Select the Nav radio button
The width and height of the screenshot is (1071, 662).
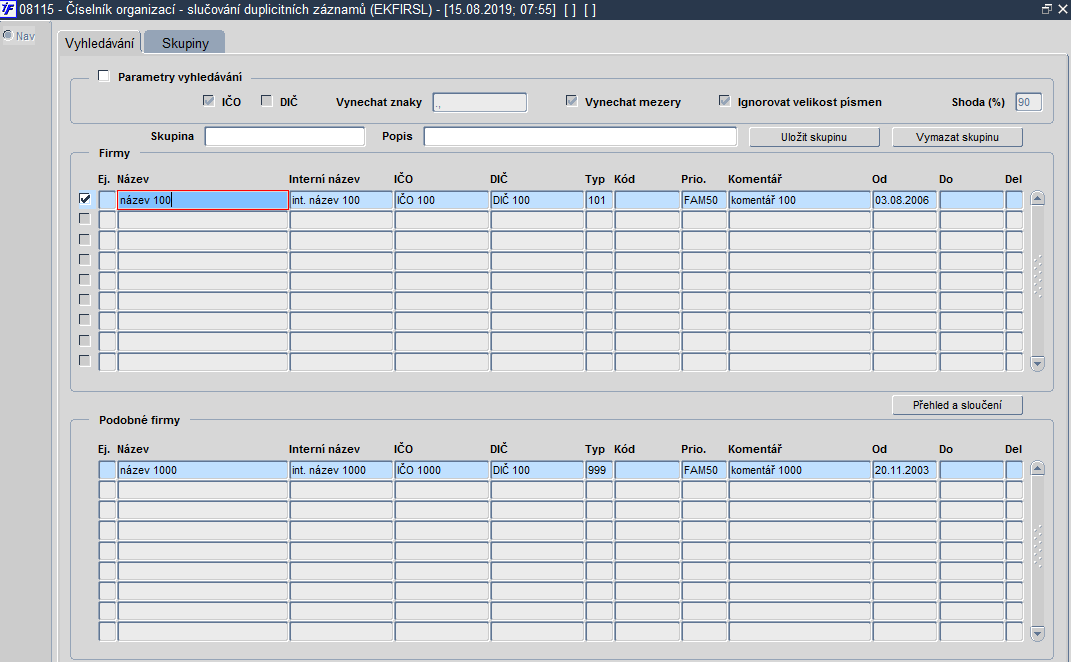click(x=8, y=35)
